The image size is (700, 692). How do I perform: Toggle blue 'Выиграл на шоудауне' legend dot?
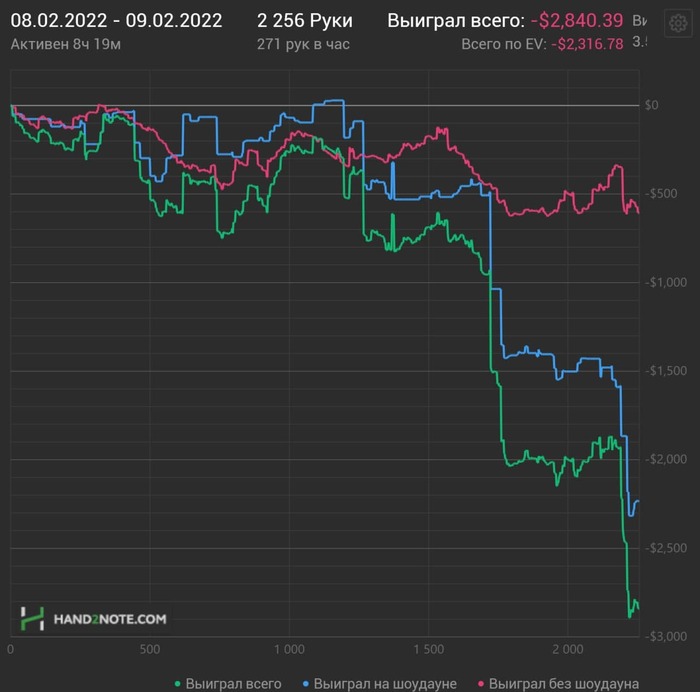click(x=306, y=684)
